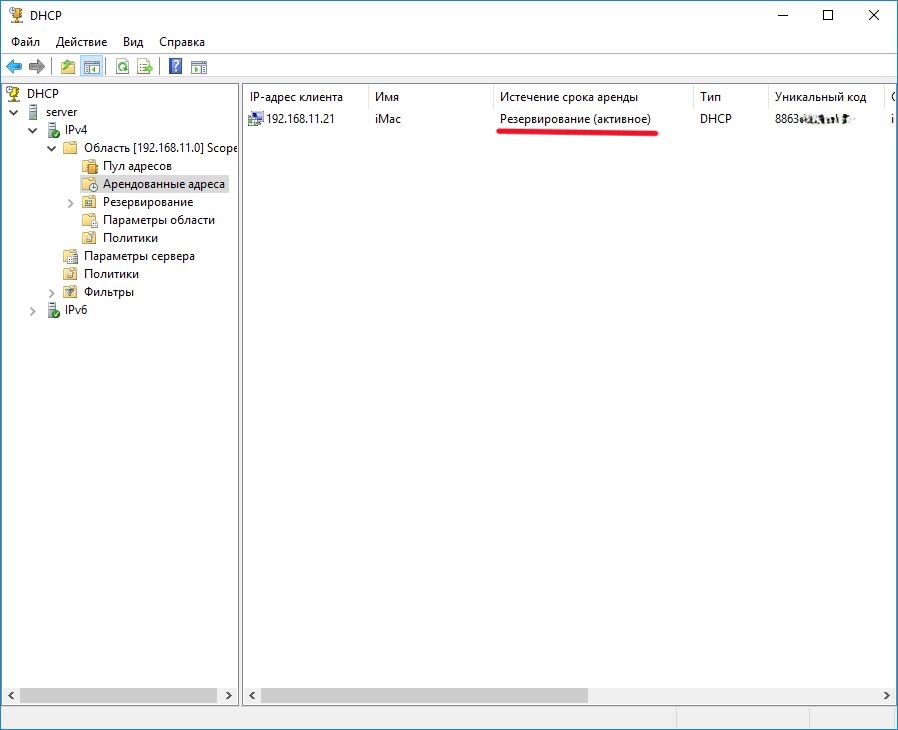Open the Действие menu
The height and width of the screenshot is (730, 898).
(x=81, y=42)
